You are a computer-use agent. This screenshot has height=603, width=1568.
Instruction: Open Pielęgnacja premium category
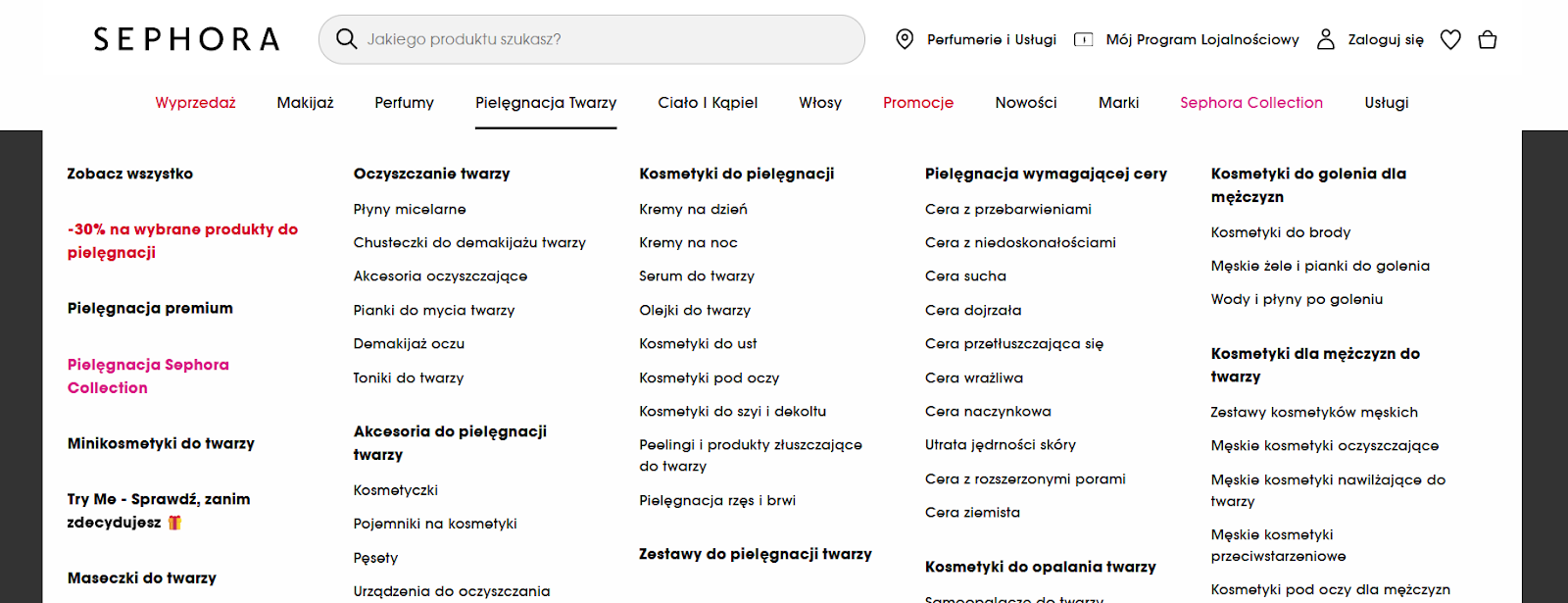click(150, 308)
